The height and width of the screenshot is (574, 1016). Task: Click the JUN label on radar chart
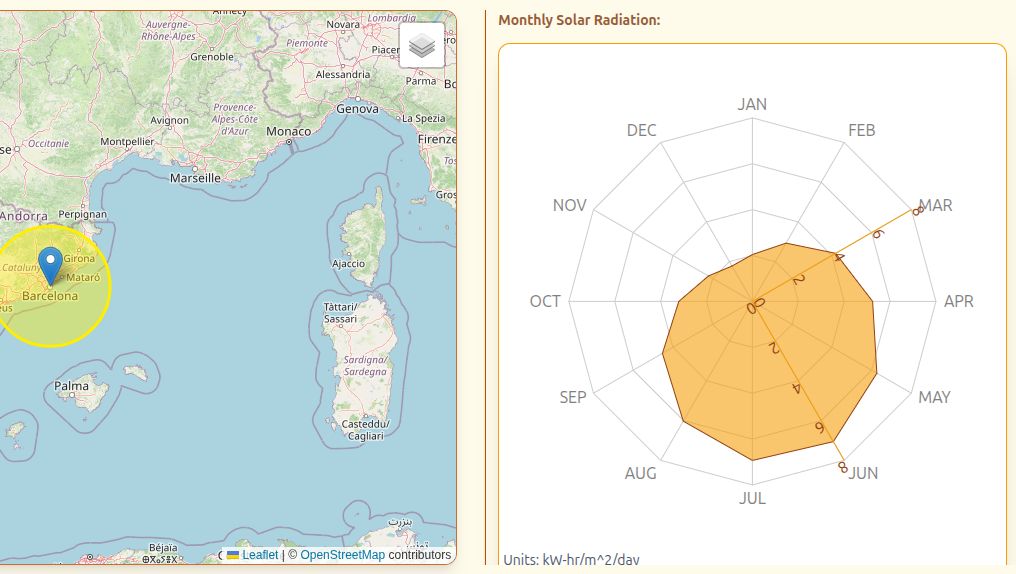[864, 473]
